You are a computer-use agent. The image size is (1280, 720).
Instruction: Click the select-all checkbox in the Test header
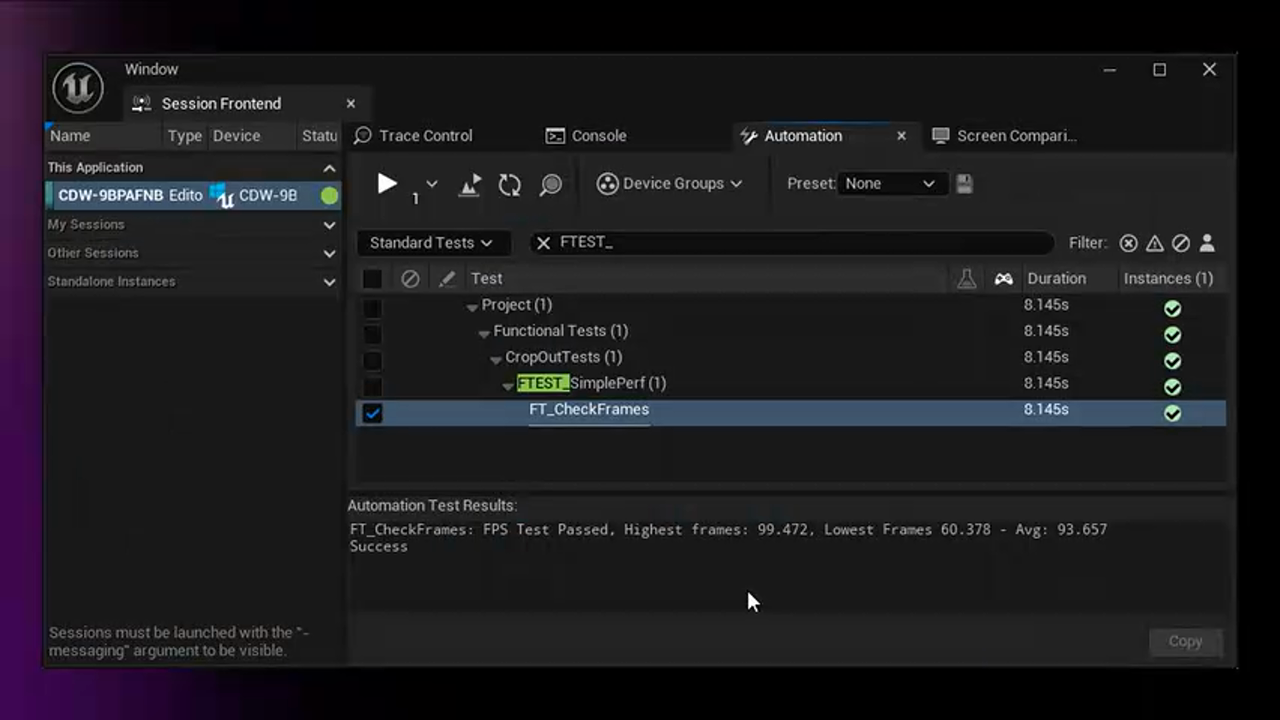coord(373,279)
